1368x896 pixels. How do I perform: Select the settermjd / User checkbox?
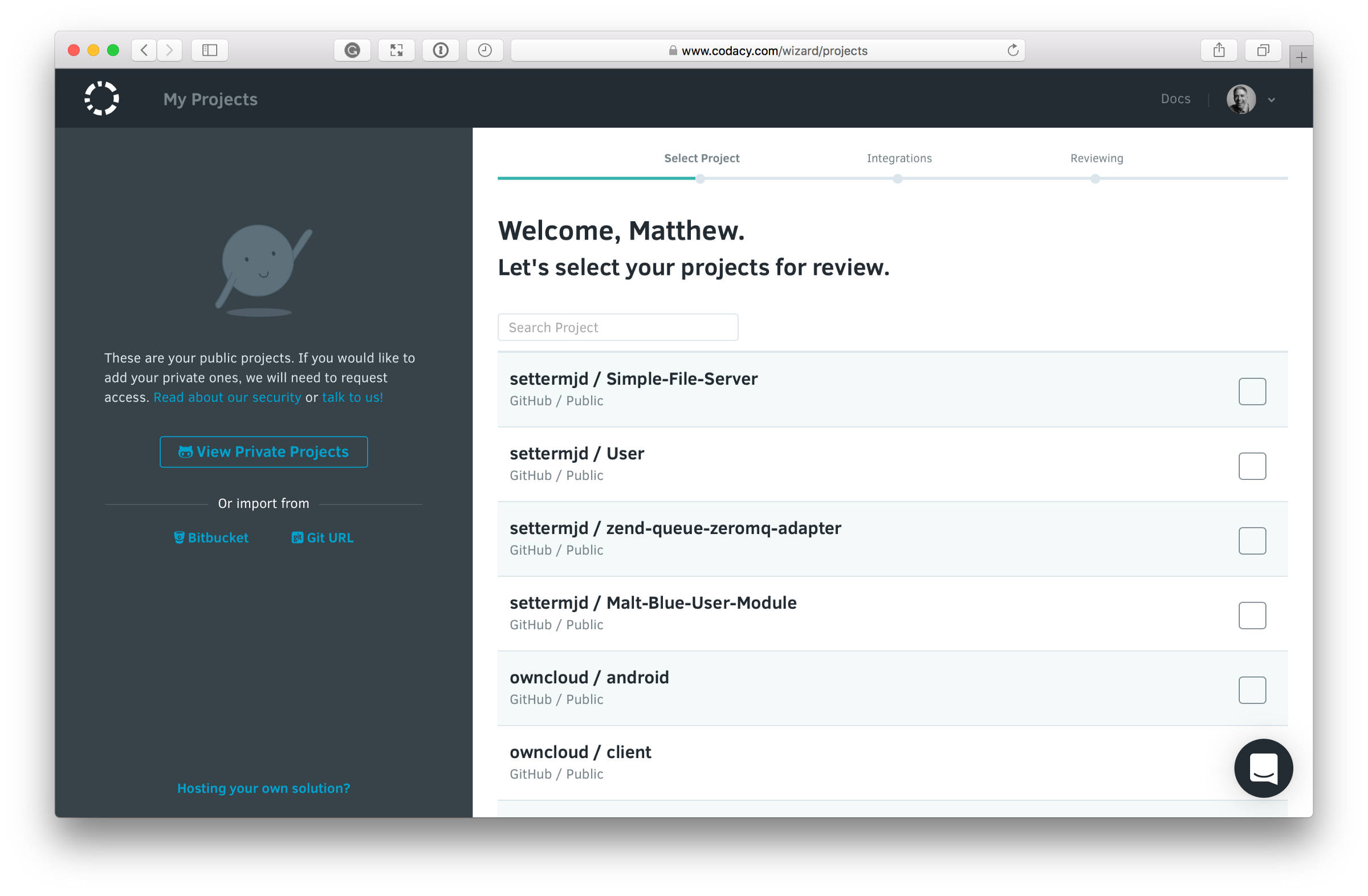pos(1252,466)
